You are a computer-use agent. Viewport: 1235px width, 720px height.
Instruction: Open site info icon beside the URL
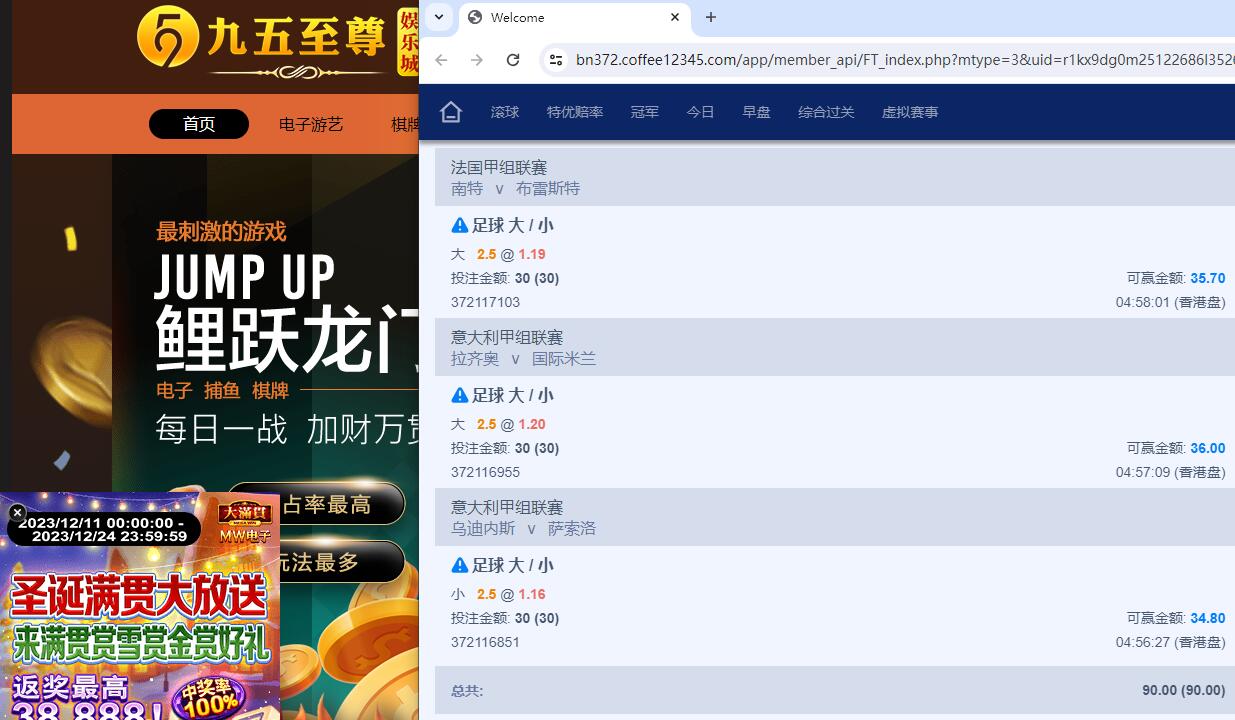pos(556,60)
